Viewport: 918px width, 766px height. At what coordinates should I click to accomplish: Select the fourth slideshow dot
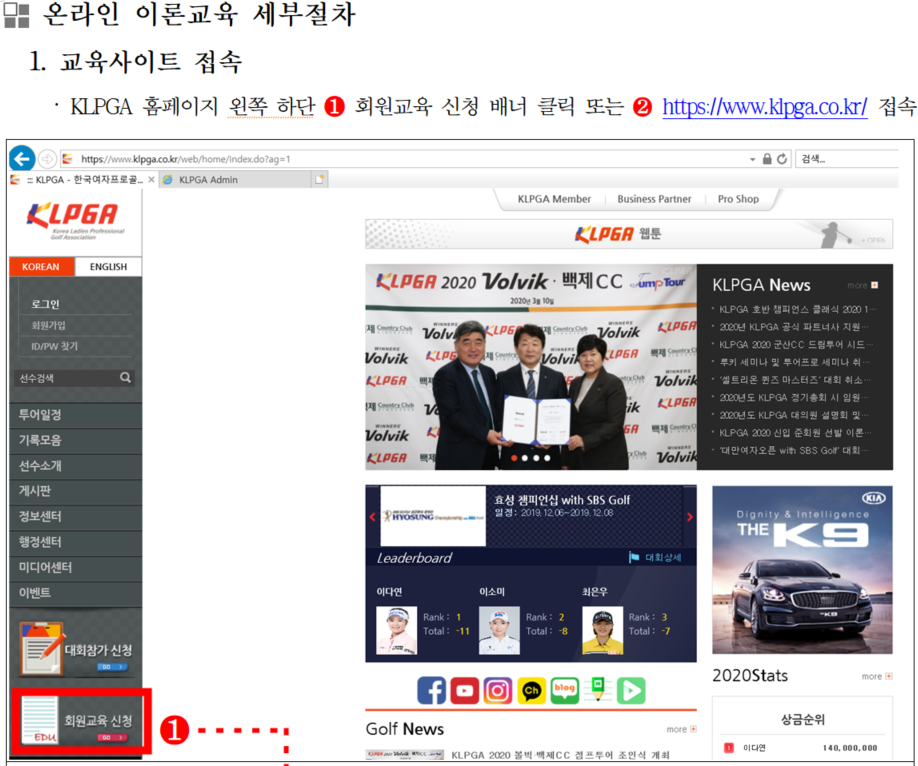pyautogui.click(x=547, y=458)
